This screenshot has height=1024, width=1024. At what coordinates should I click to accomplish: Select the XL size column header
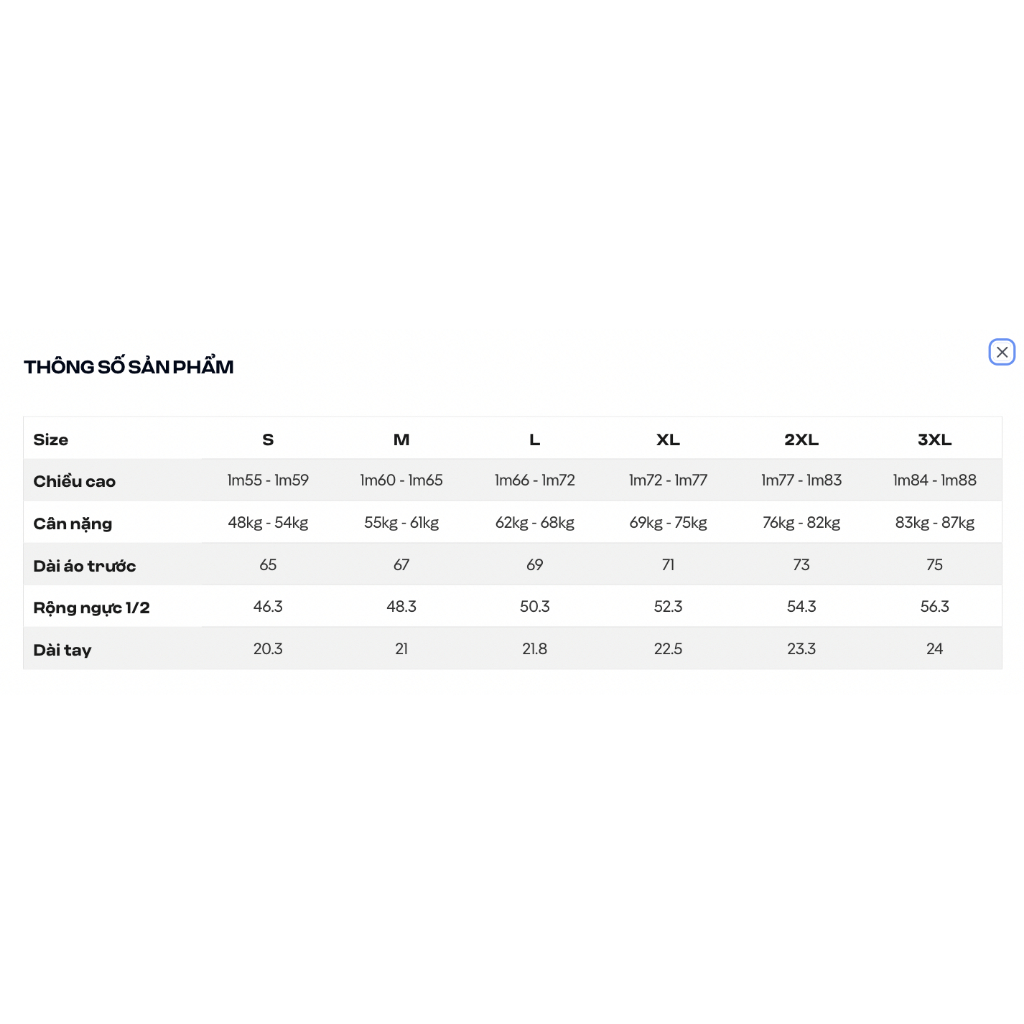667,440
